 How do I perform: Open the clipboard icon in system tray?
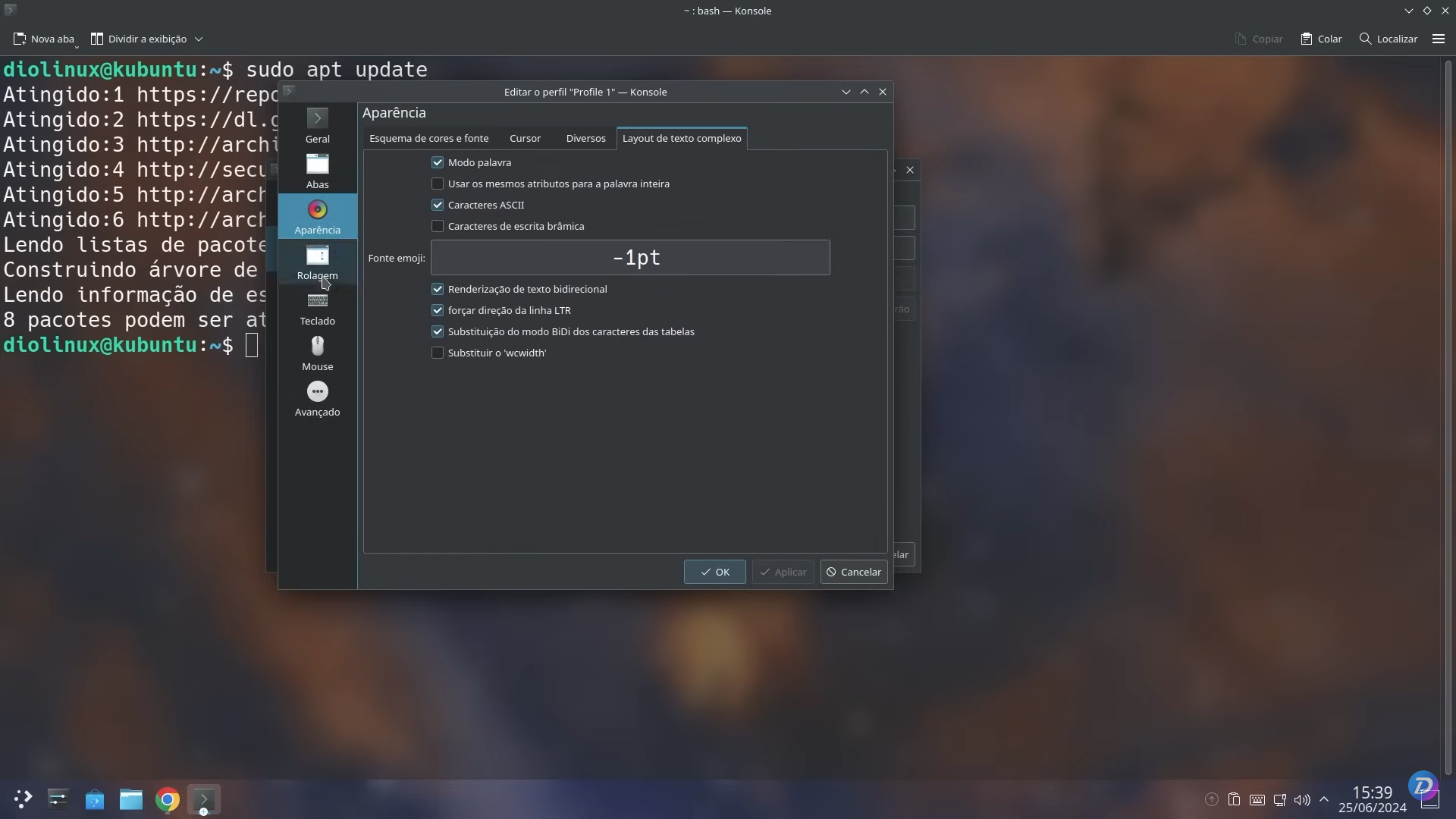click(x=1235, y=799)
